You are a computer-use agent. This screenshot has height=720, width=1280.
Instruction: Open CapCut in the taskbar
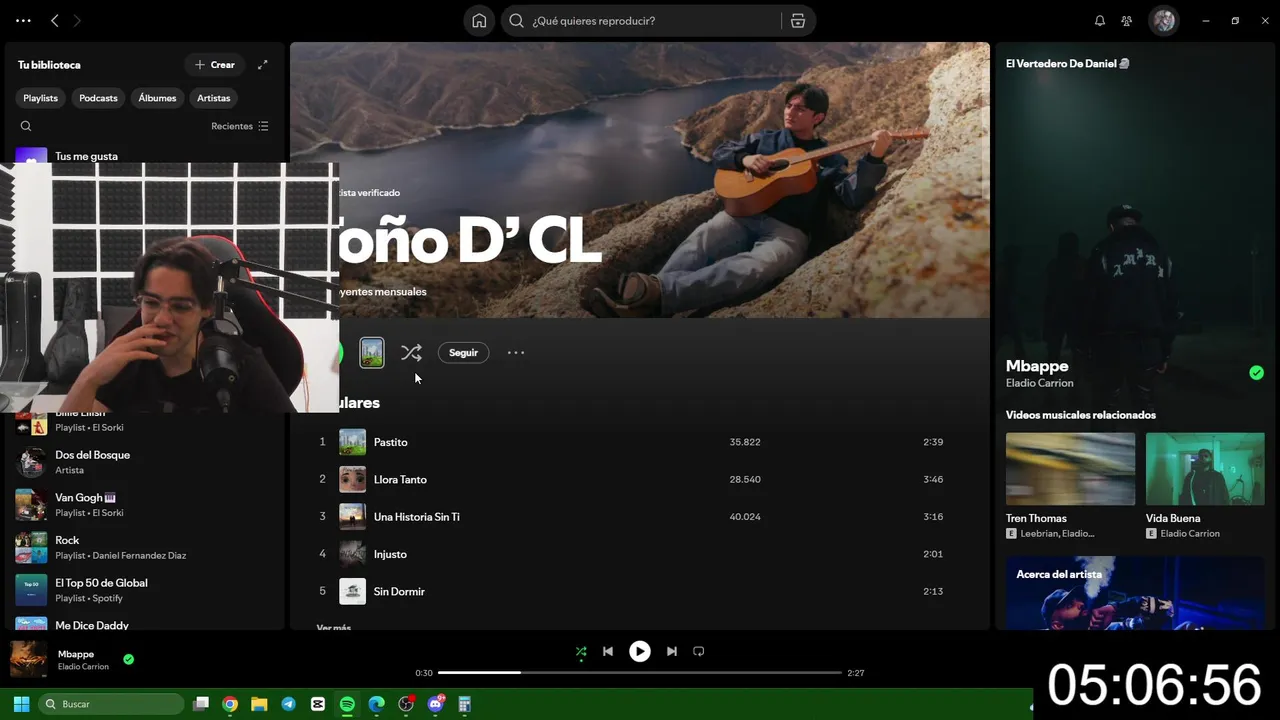click(x=318, y=704)
